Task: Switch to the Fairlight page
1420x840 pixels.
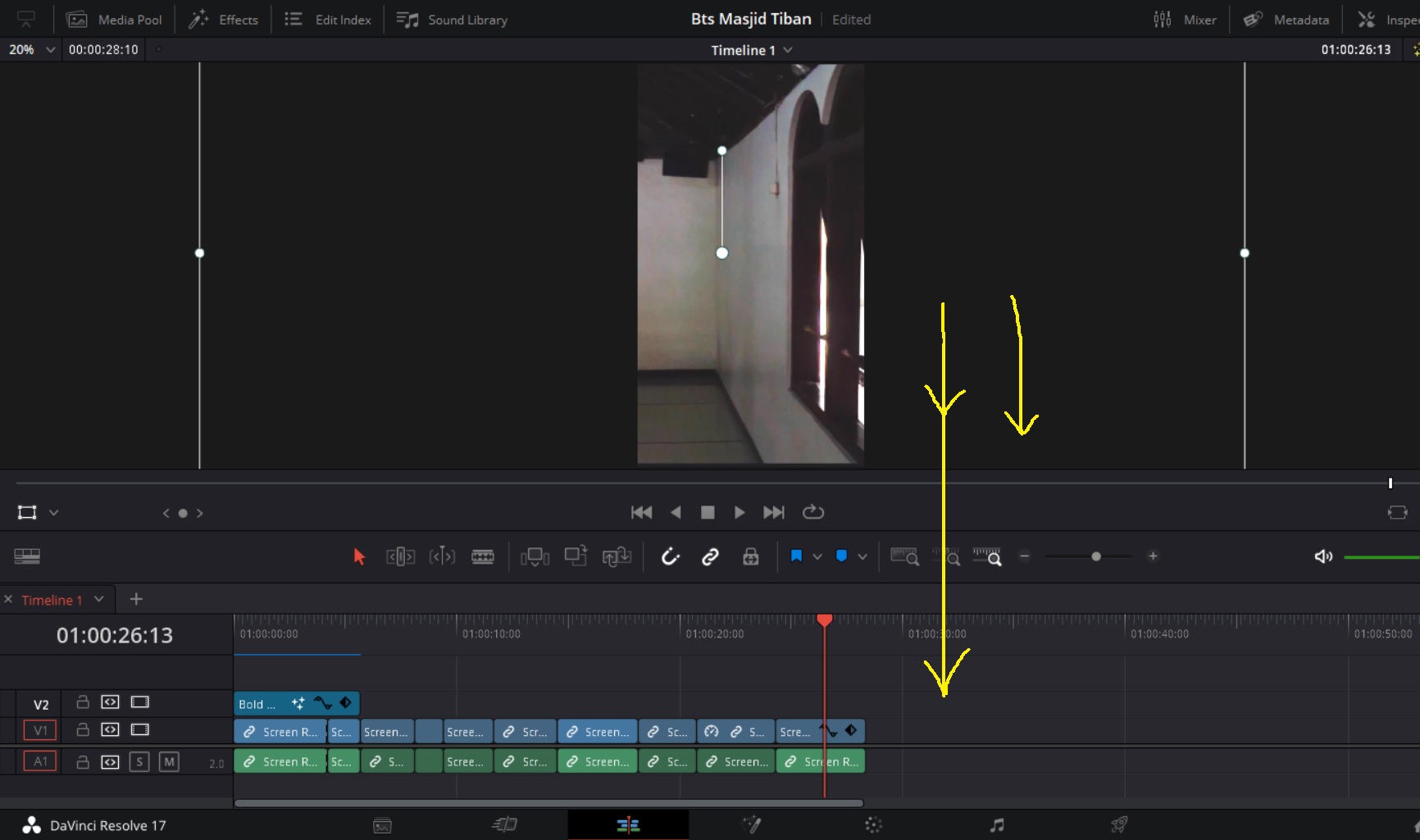Action: coord(997,825)
